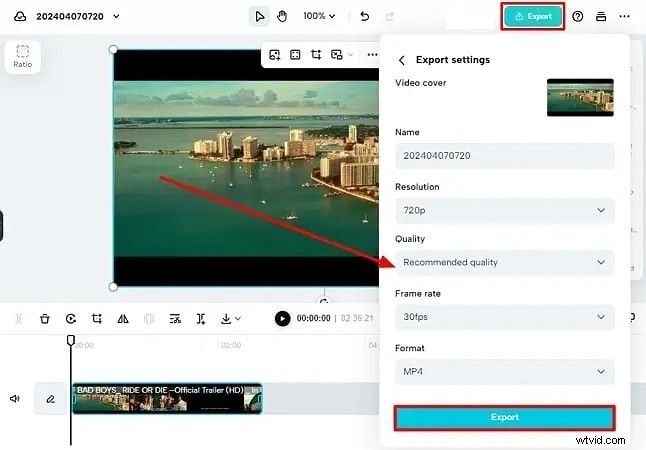The height and width of the screenshot is (450, 646).
Task: Open the project name dropdown arrow
Action: (x=116, y=16)
